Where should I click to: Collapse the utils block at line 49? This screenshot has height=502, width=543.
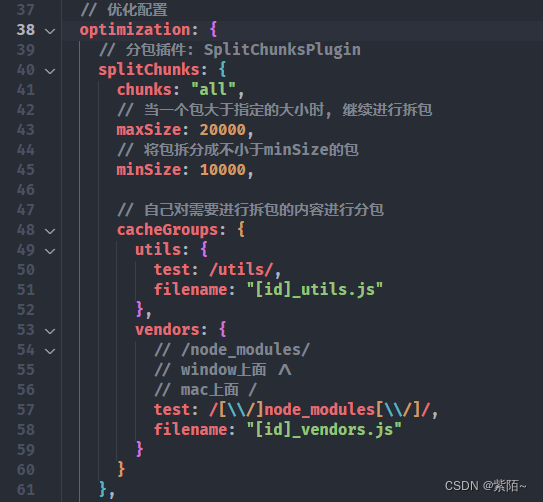point(50,251)
